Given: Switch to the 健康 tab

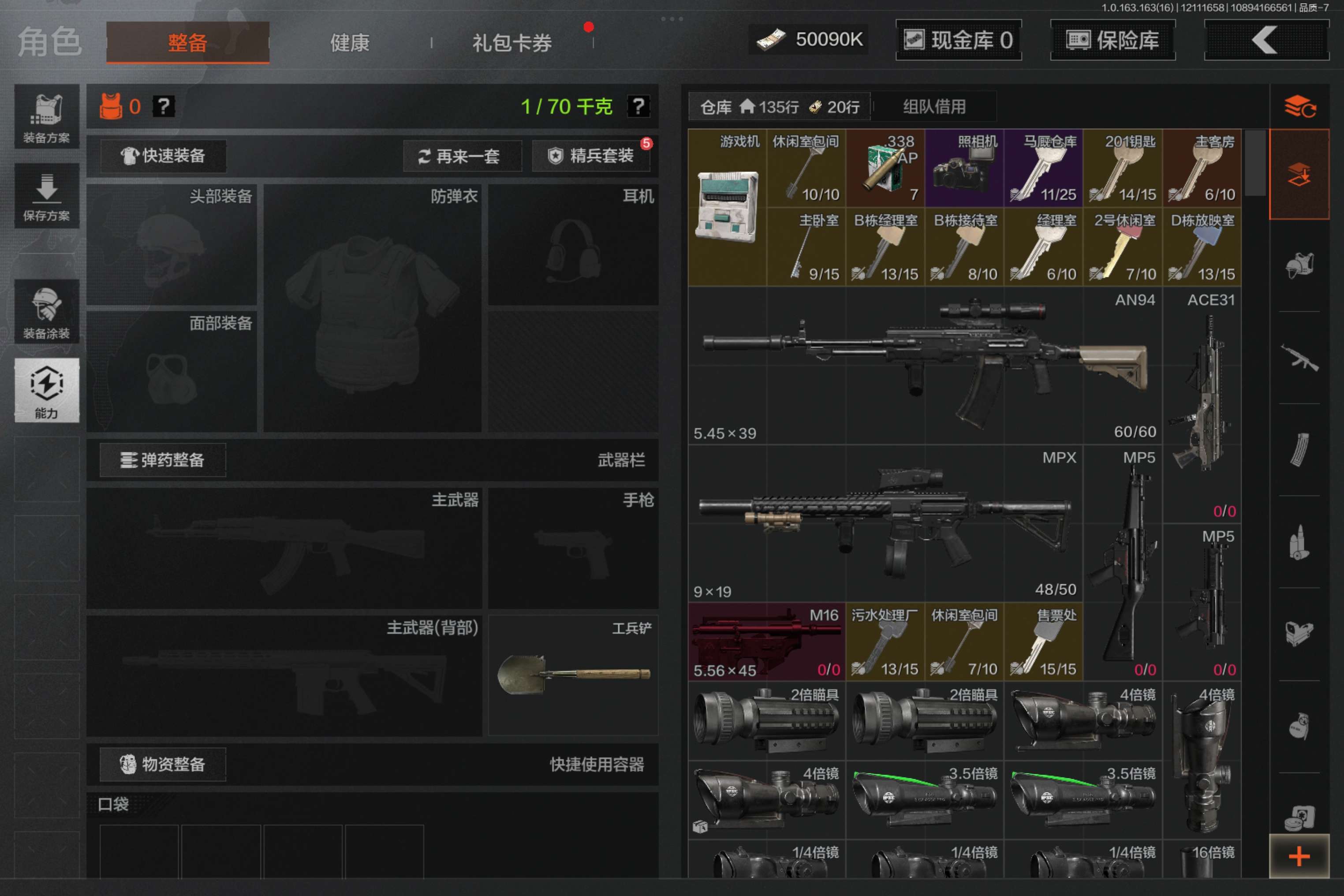Looking at the screenshot, I should (x=350, y=43).
